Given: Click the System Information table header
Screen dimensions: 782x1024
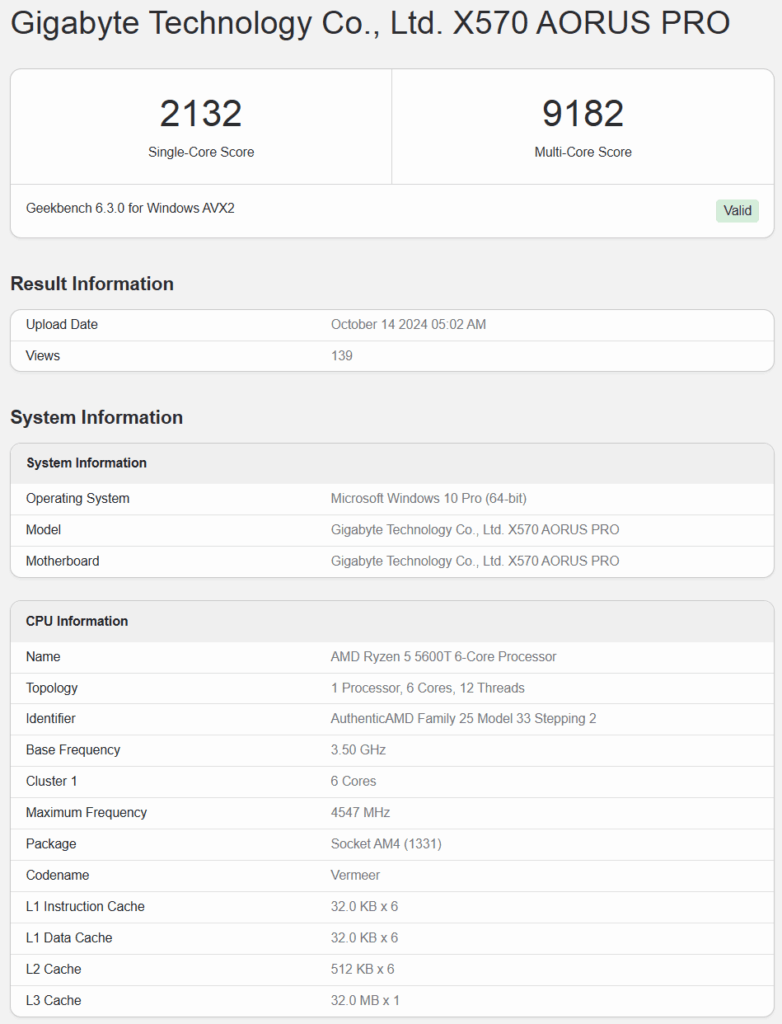Looking at the screenshot, I should point(86,463).
